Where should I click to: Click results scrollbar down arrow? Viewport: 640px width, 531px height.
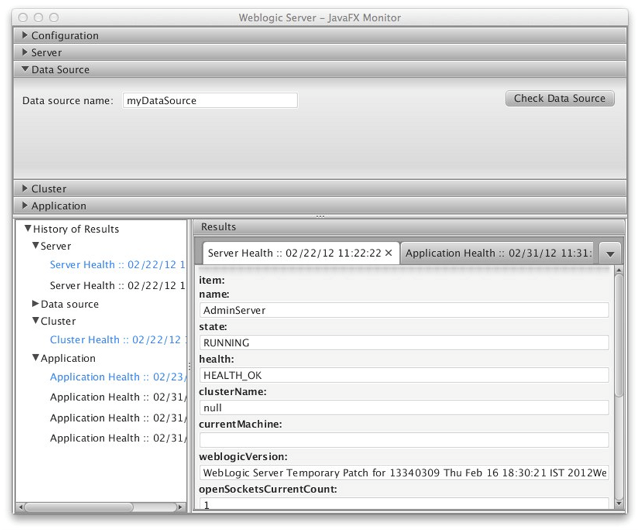pyautogui.click(x=619, y=504)
